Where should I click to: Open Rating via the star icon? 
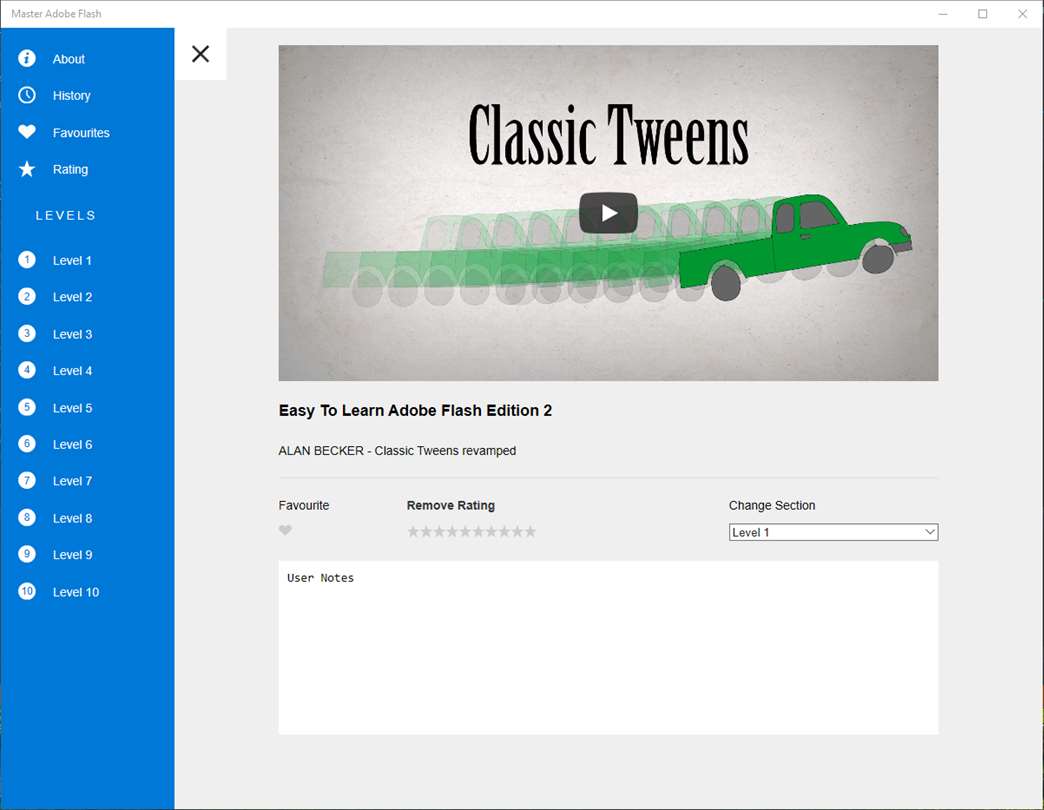coord(27,169)
